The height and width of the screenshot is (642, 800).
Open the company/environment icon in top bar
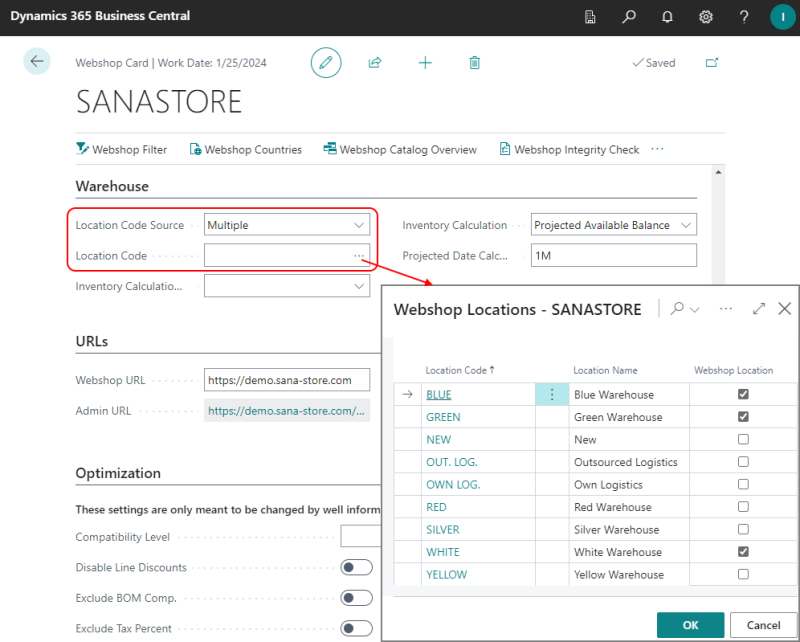coord(590,17)
